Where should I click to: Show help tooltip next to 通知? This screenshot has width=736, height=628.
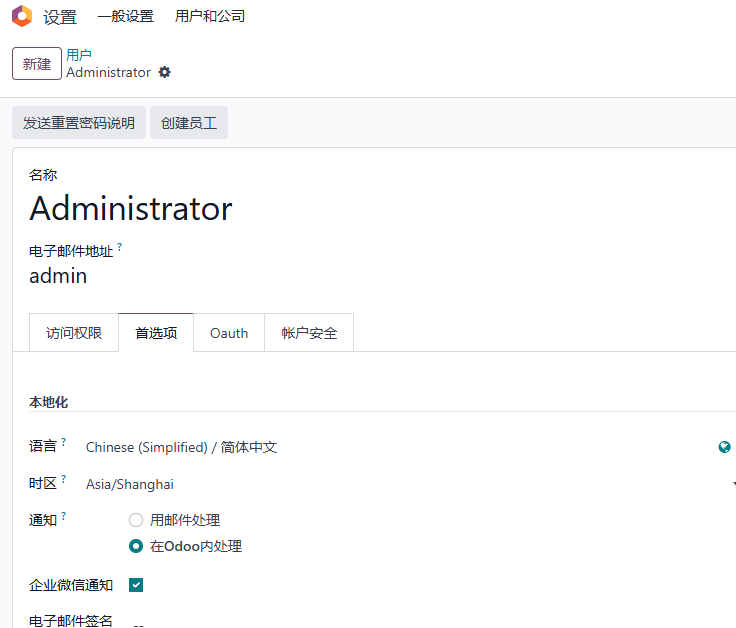tap(64, 516)
